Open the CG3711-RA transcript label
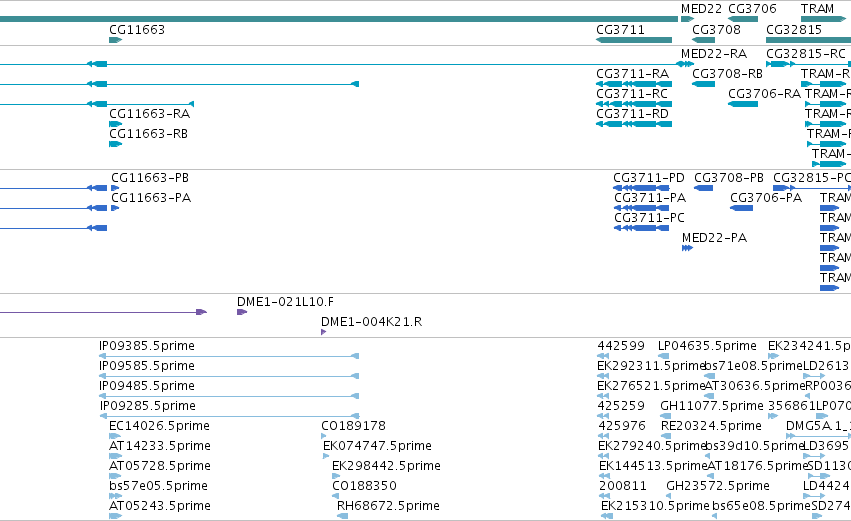The height and width of the screenshot is (521, 851). point(632,74)
